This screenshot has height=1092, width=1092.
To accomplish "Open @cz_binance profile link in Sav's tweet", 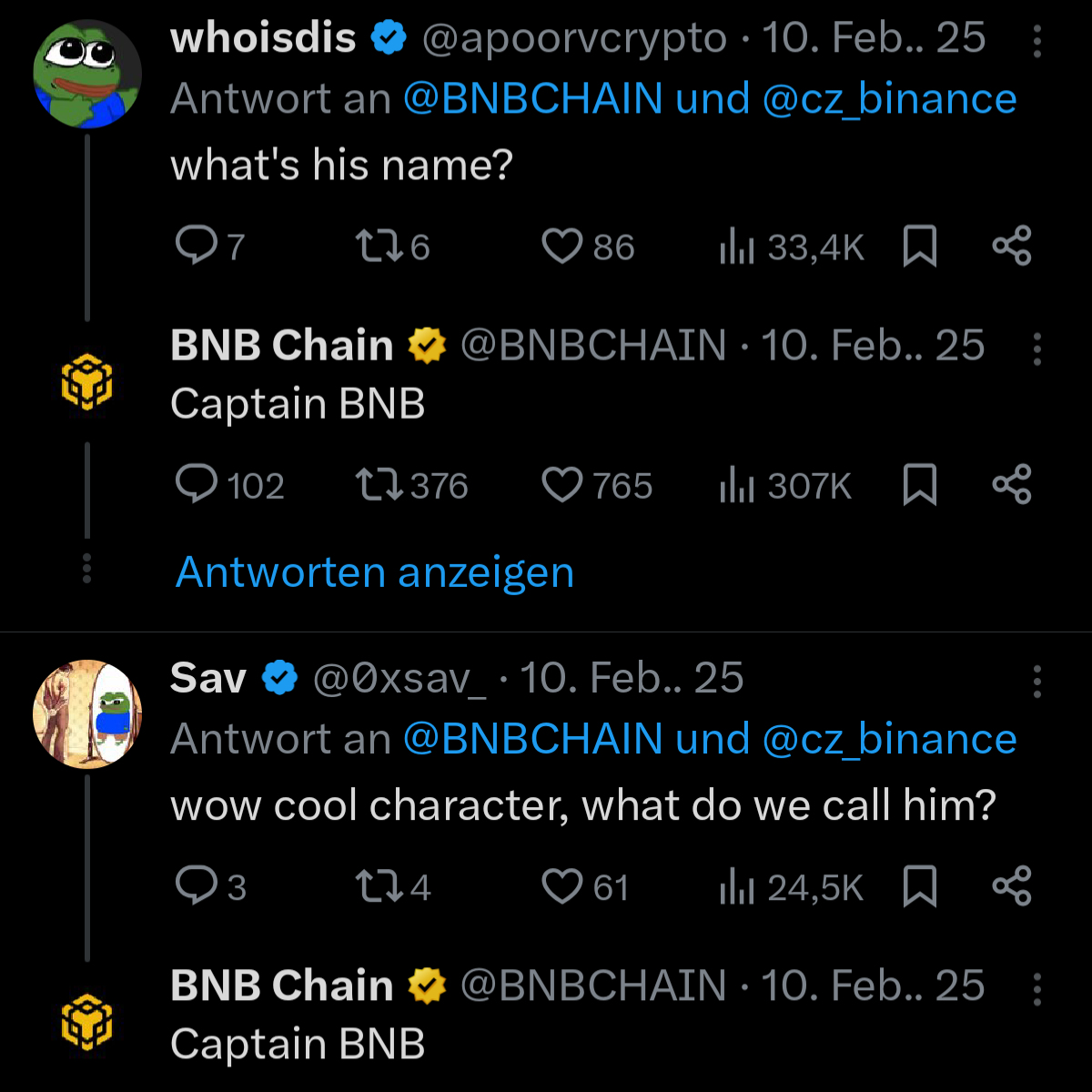I will pyautogui.click(x=887, y=739).
